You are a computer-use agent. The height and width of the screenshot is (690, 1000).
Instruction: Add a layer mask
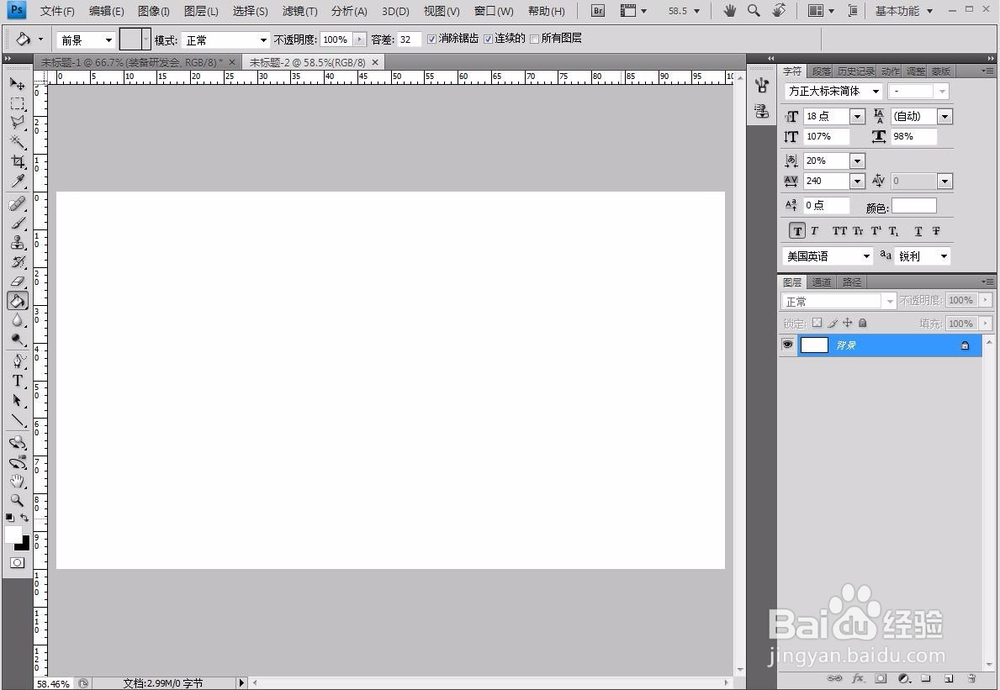point(881,678)
